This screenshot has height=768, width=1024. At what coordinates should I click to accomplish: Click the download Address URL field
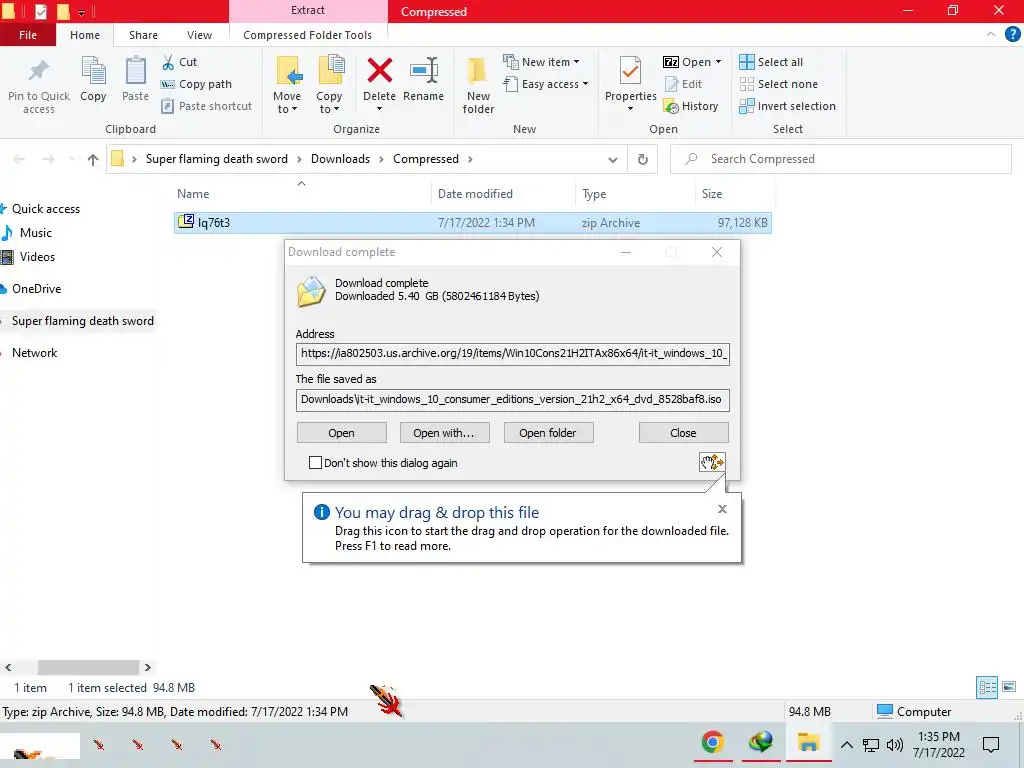[x=513, y=353]
